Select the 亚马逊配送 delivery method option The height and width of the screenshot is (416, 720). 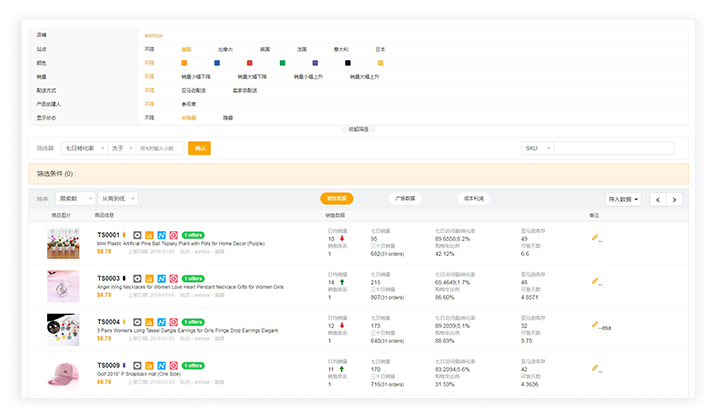point(194,90)
